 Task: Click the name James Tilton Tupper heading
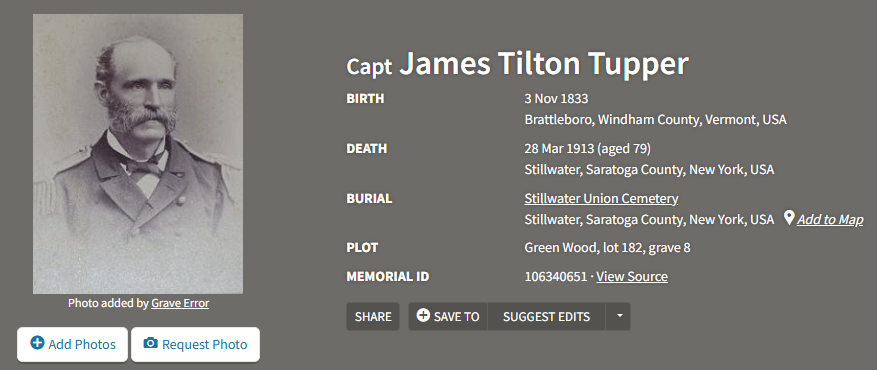point(543,64)
